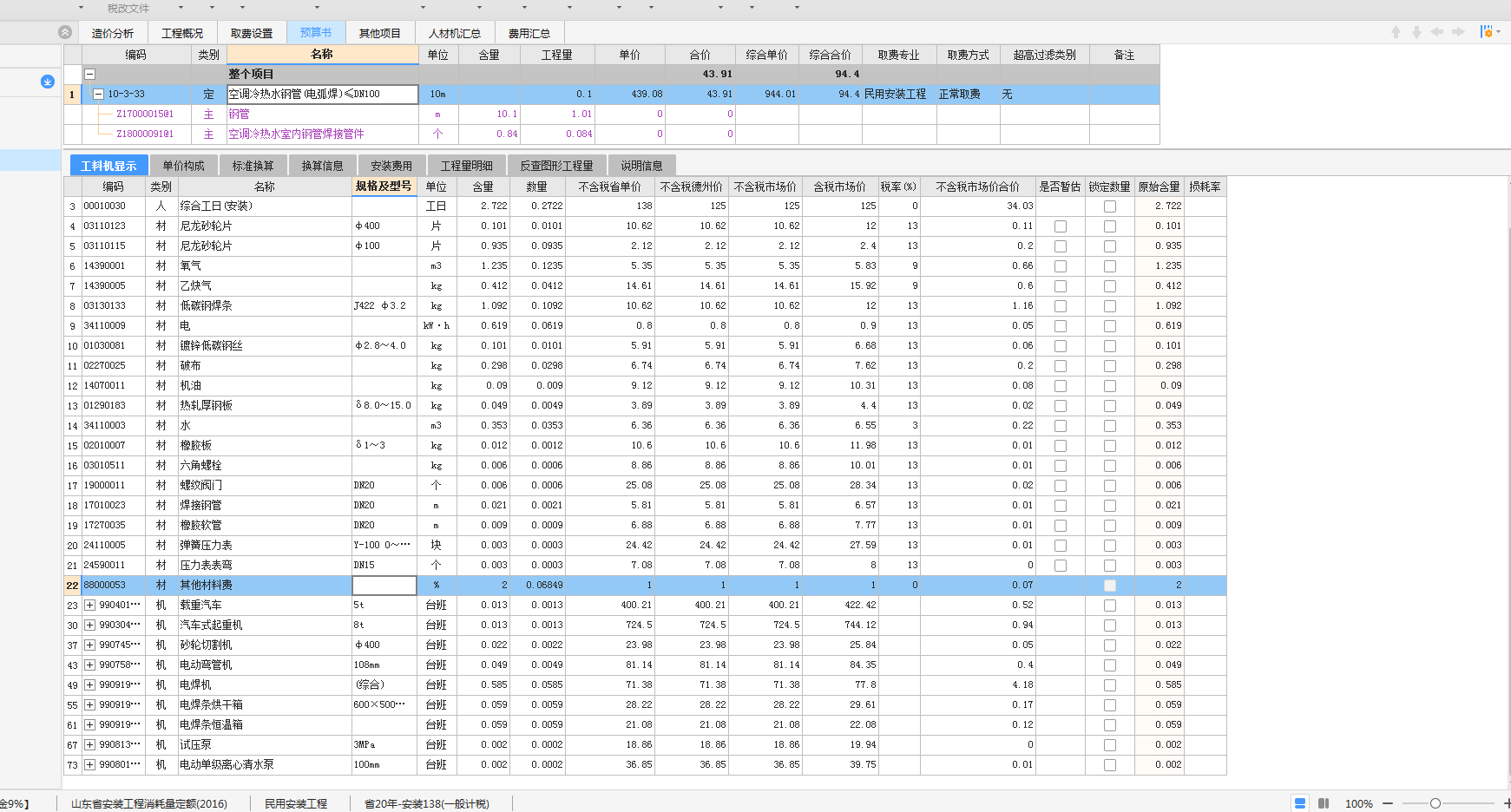The height and width of the screenshot is (812, 1511).
Task: Toggle 锁定数量 checkbox for 电 row
Action: 1109,326
